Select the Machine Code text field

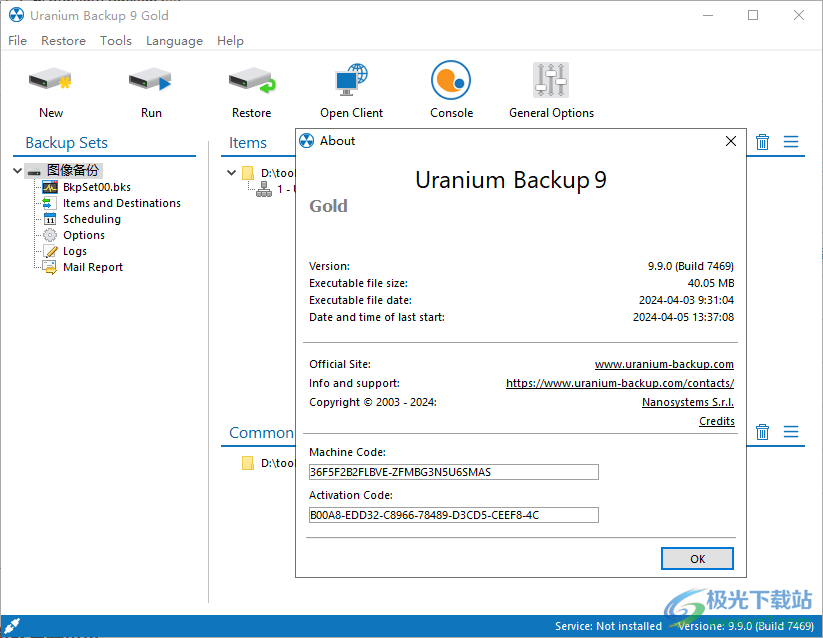coord(451,471)
